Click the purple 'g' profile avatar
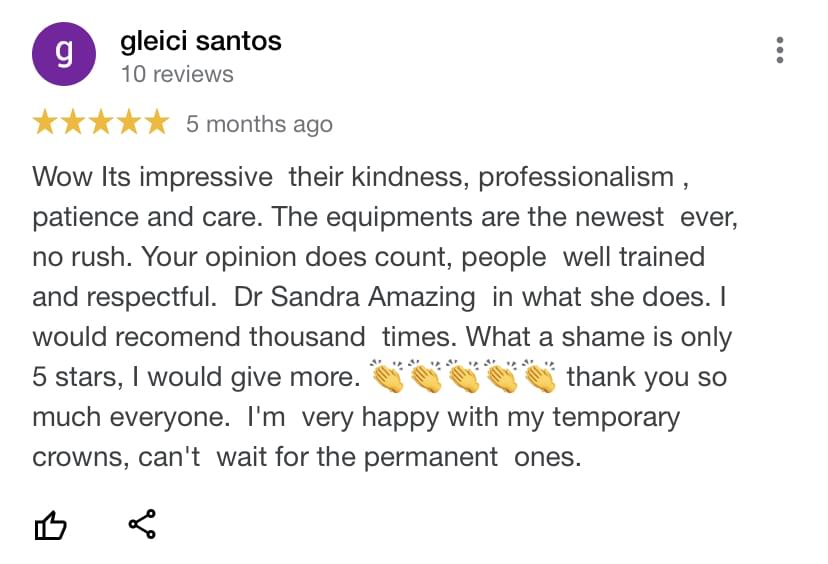Viewport: 828px width, 564px height. point(64,53)
